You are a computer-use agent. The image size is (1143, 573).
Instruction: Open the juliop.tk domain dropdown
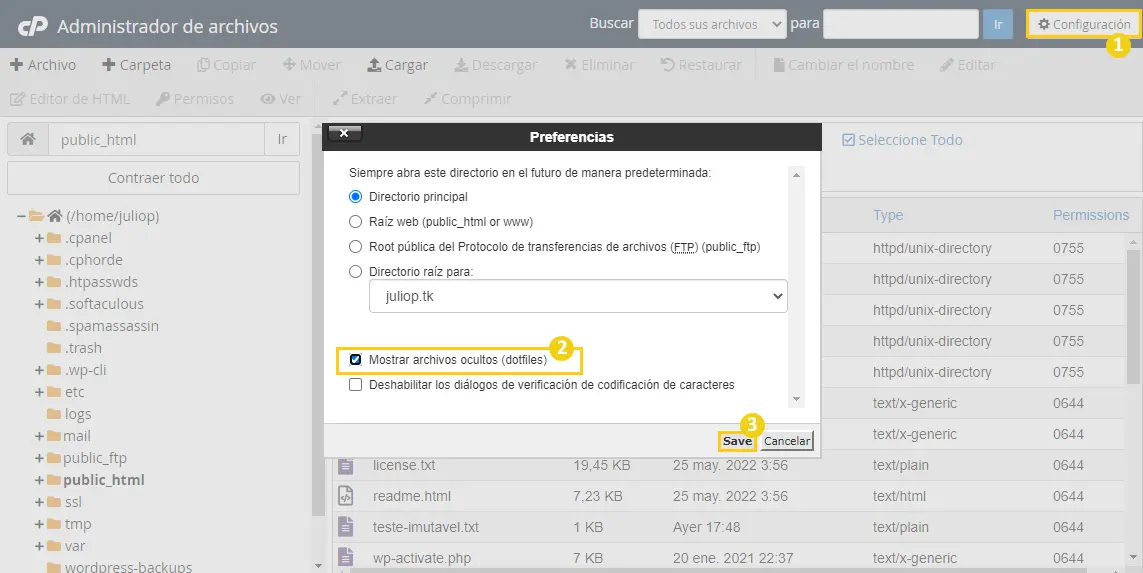coord(578,296)
